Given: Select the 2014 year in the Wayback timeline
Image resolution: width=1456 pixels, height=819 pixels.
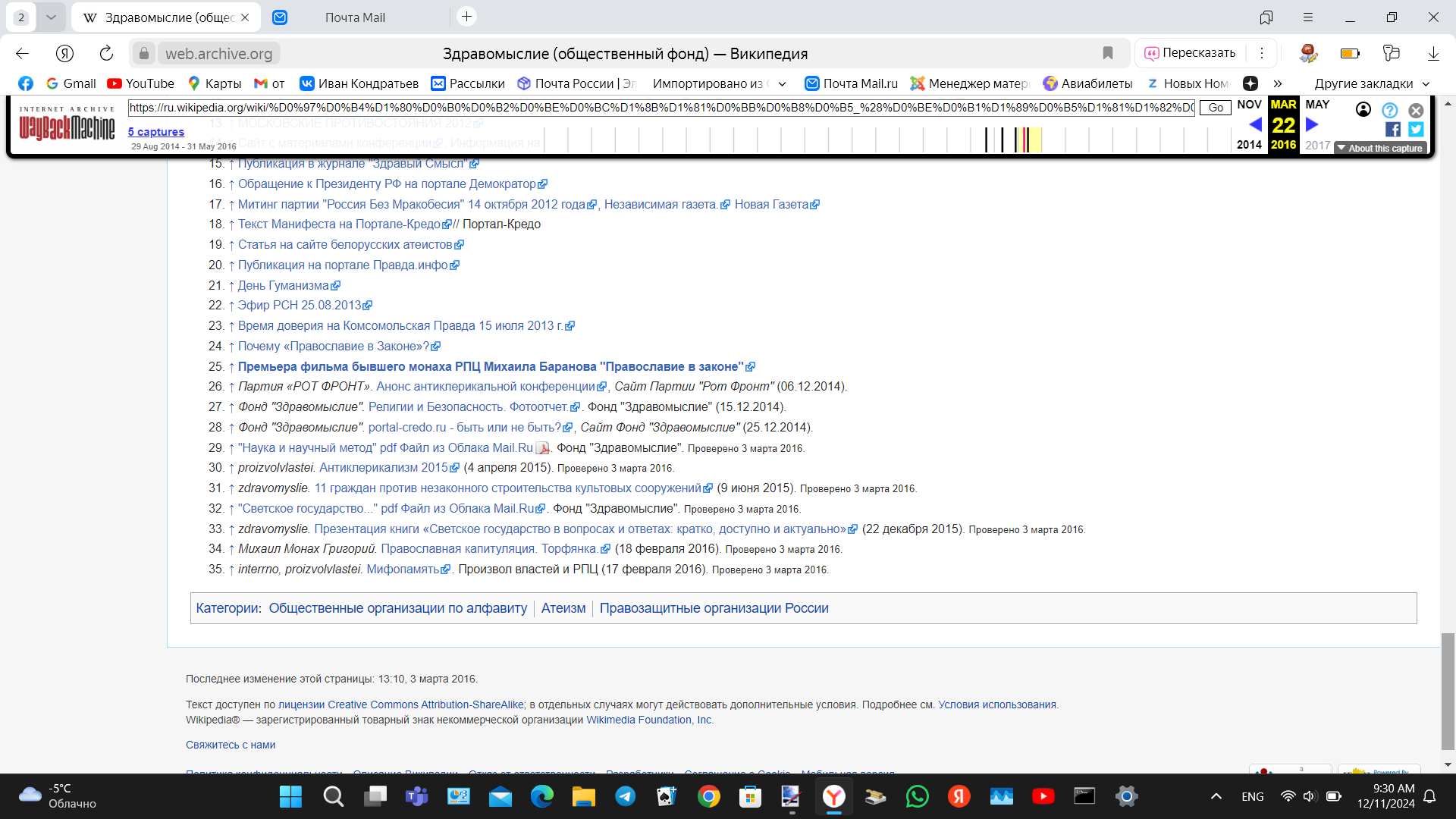Looking at the screenshot, I should tap(1249, 144).
